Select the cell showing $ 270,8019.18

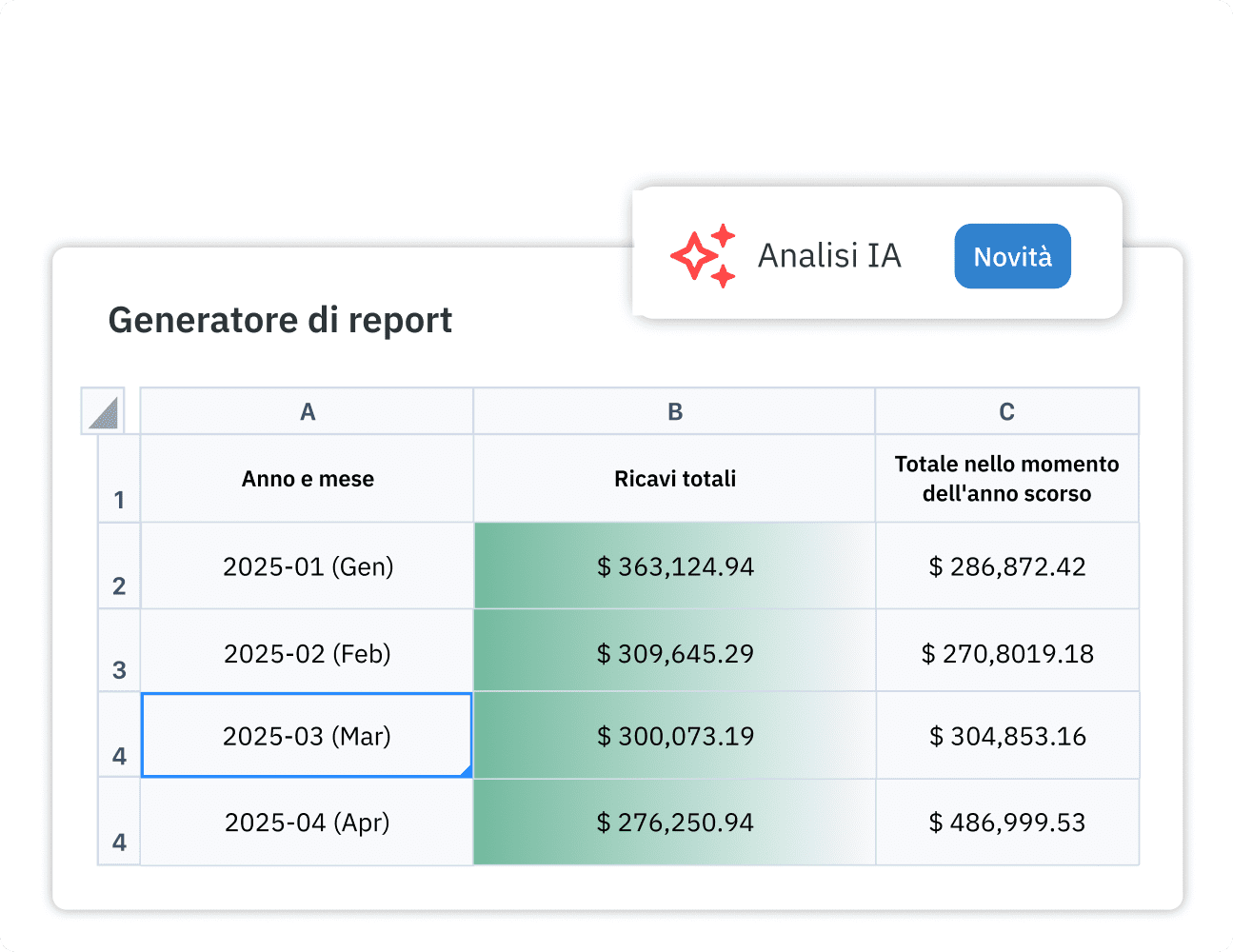tap(1006, 652)
